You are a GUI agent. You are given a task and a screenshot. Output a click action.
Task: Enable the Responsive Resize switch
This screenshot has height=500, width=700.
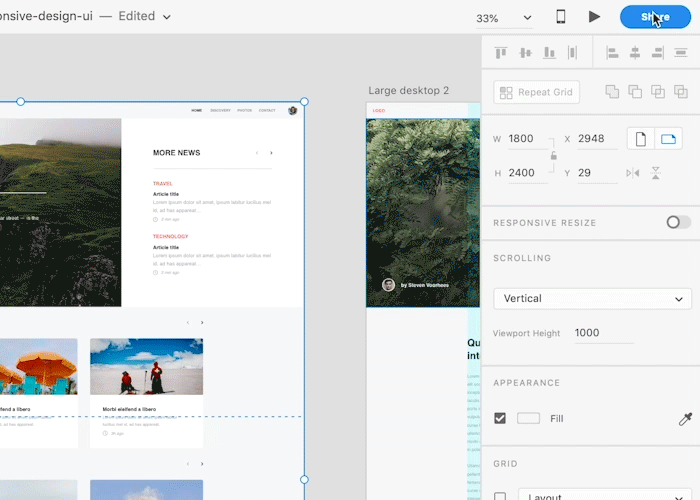(x=678, y=222)
